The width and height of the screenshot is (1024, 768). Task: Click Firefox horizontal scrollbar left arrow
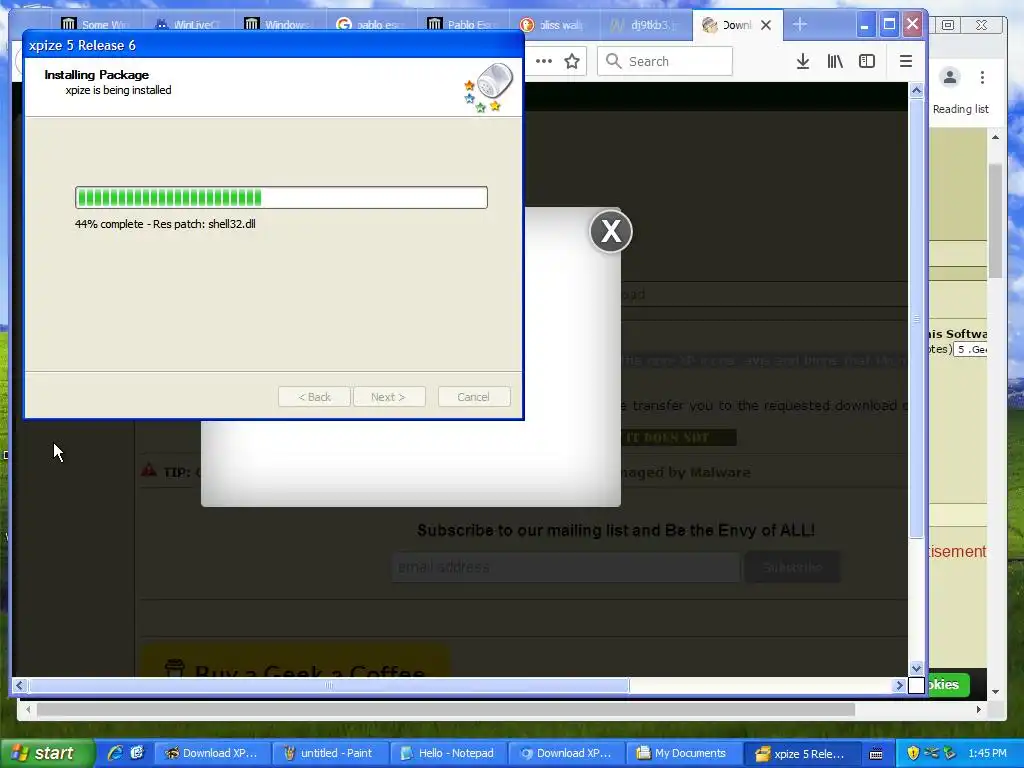click(19, 685)
